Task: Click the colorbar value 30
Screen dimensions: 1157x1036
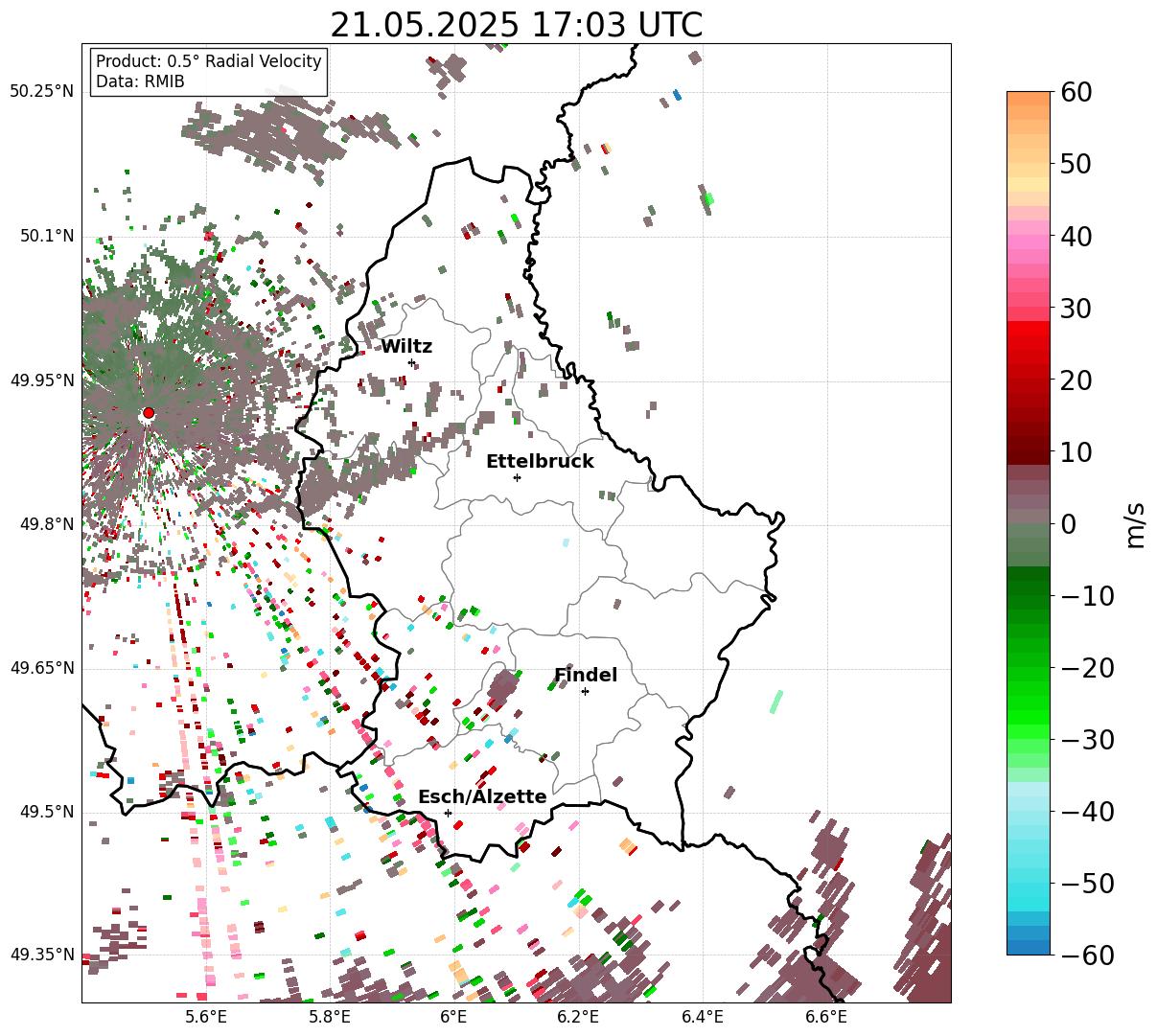Action: tap(1076, 309)
